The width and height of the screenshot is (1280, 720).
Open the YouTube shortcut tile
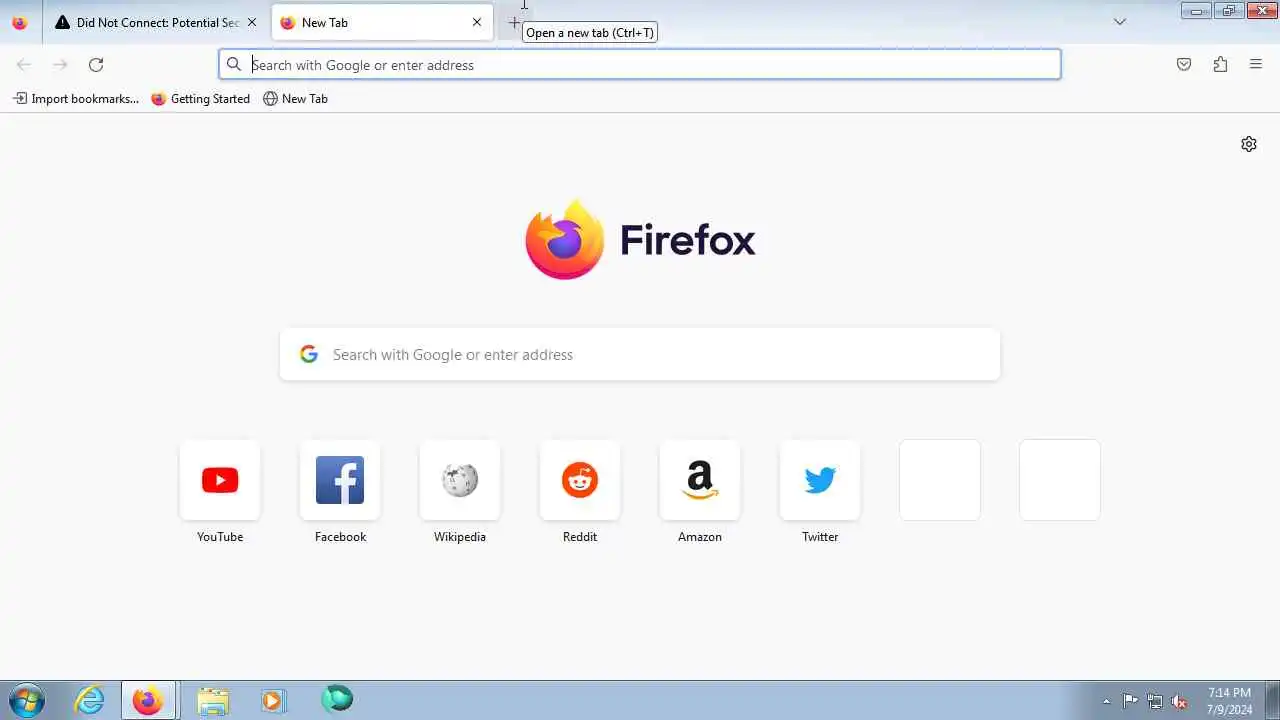(x=220, y=480)
